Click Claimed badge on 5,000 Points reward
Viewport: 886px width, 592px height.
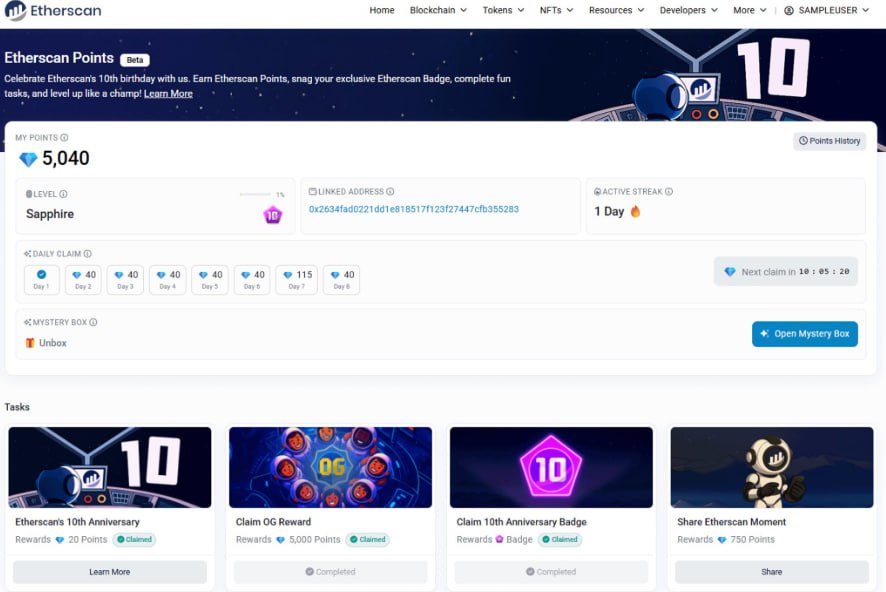click(x=368, y=539)
